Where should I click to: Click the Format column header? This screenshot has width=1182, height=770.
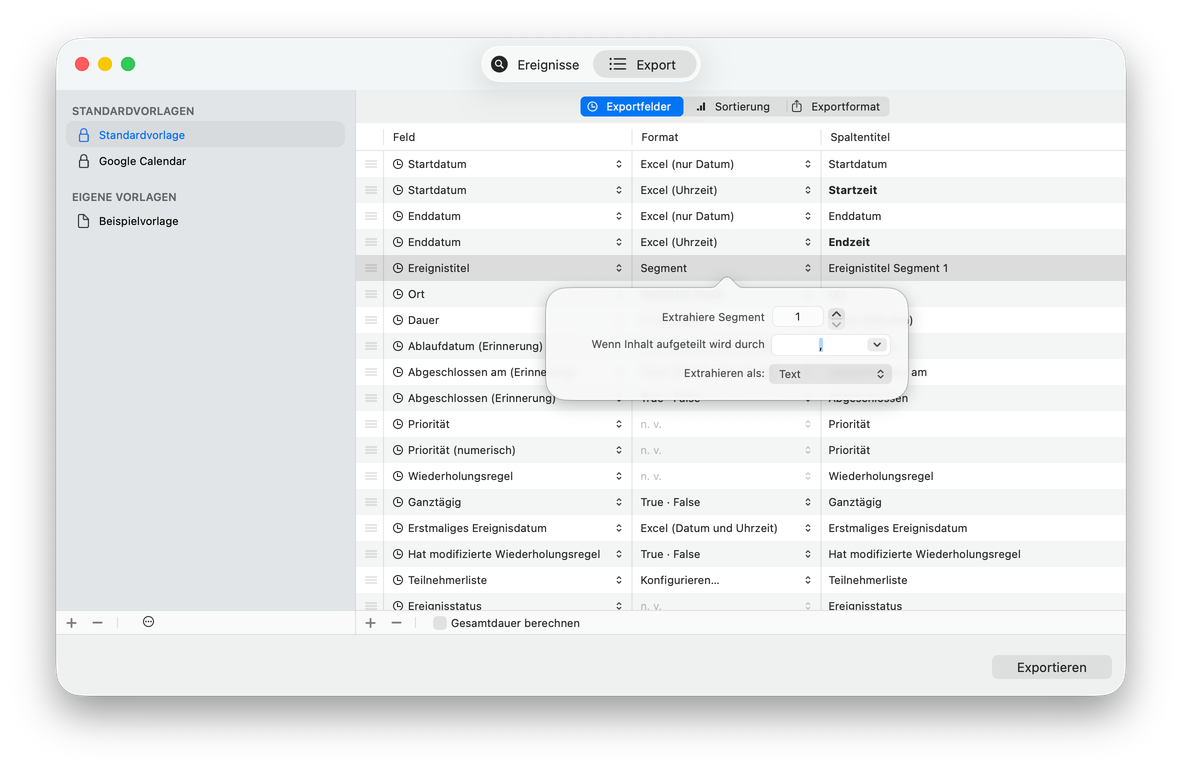tap(660, 137)
